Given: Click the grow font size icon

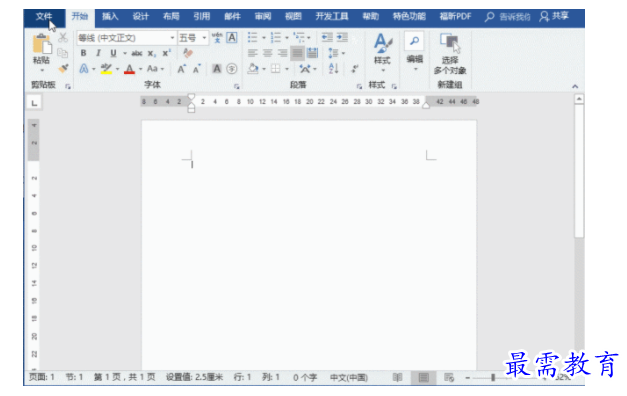Looking at the screenshot, I should [181, 69].
